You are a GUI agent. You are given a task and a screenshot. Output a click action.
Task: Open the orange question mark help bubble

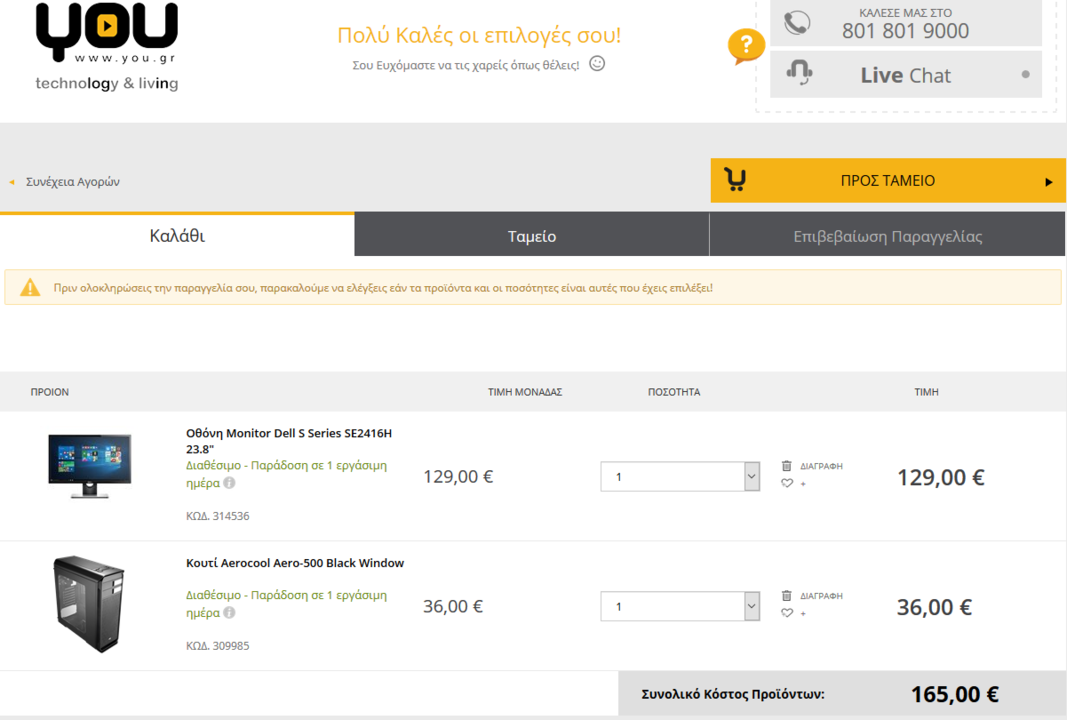coord(746,46)
